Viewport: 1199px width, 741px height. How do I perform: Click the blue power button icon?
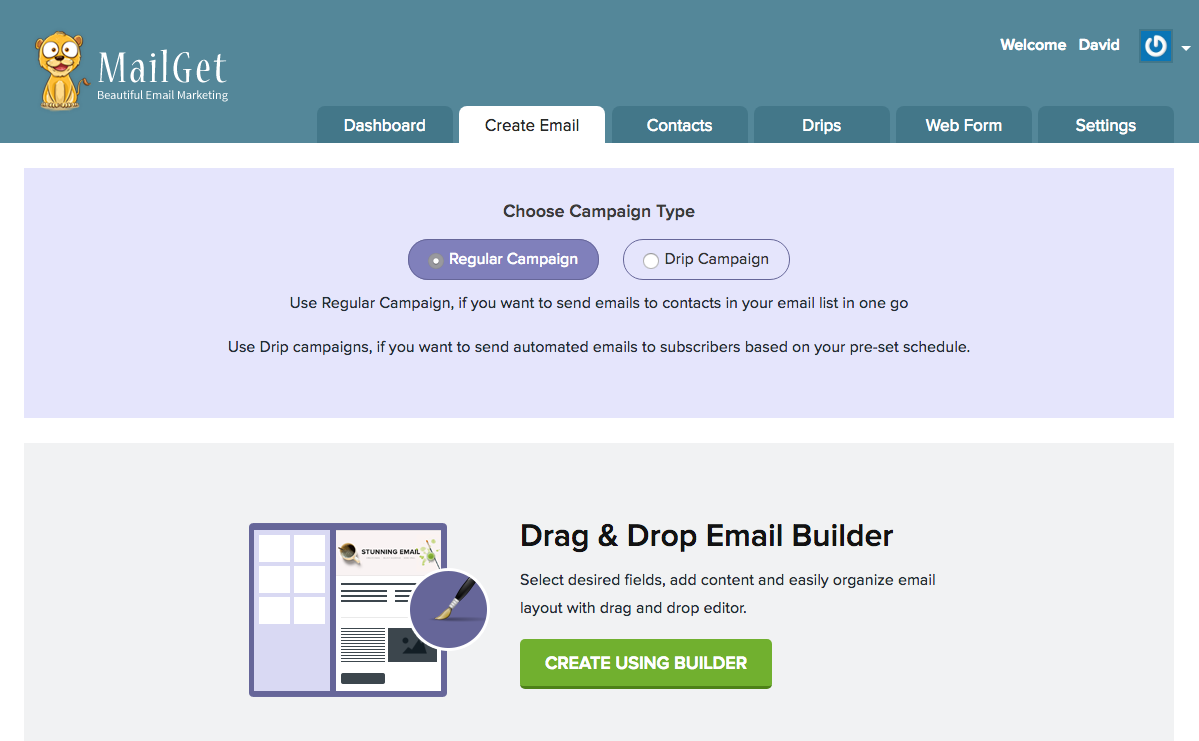(x=1155, y=46)
